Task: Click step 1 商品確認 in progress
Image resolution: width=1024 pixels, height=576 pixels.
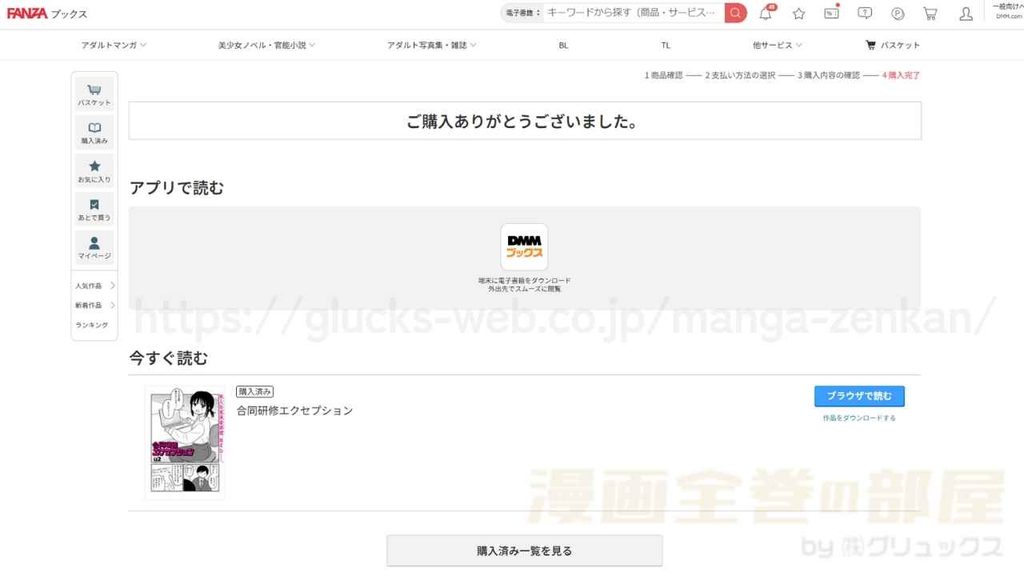Action: [664, 75]
